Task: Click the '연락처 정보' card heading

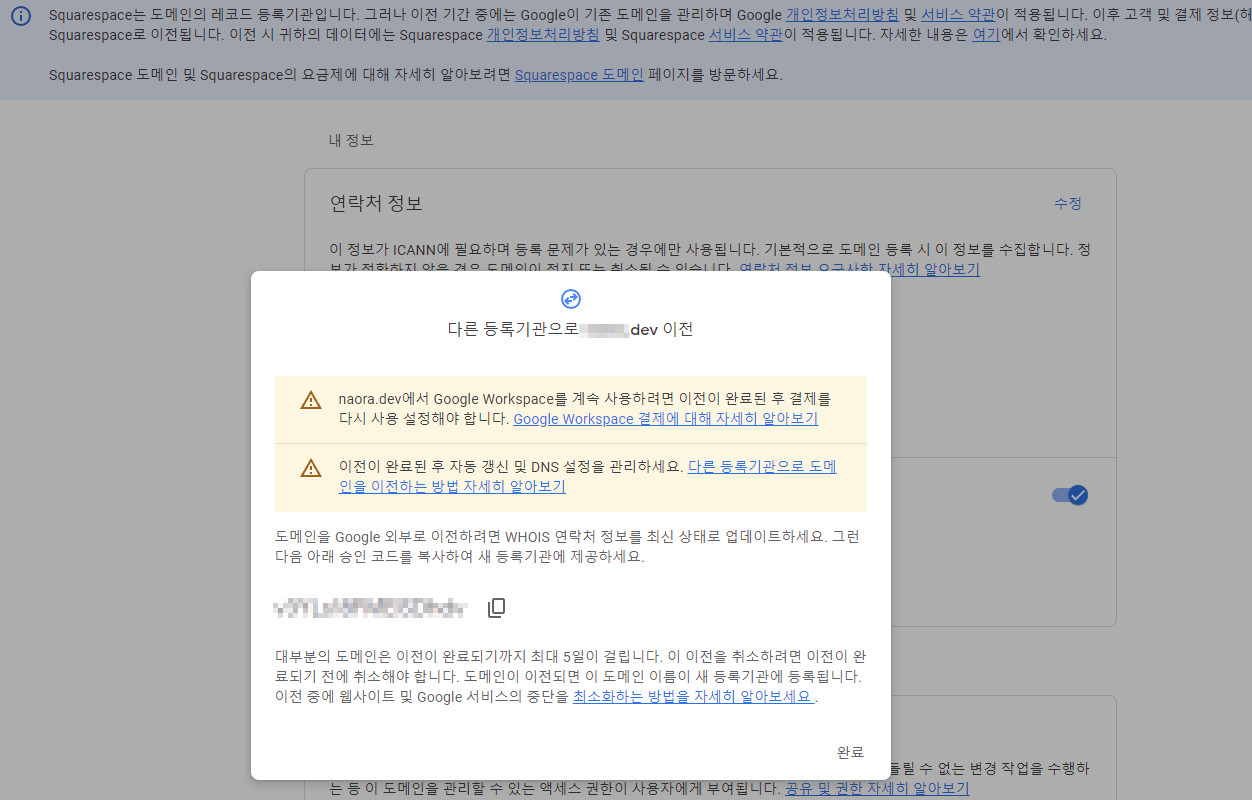Action: pyautogui.click(x=376, y=203)
